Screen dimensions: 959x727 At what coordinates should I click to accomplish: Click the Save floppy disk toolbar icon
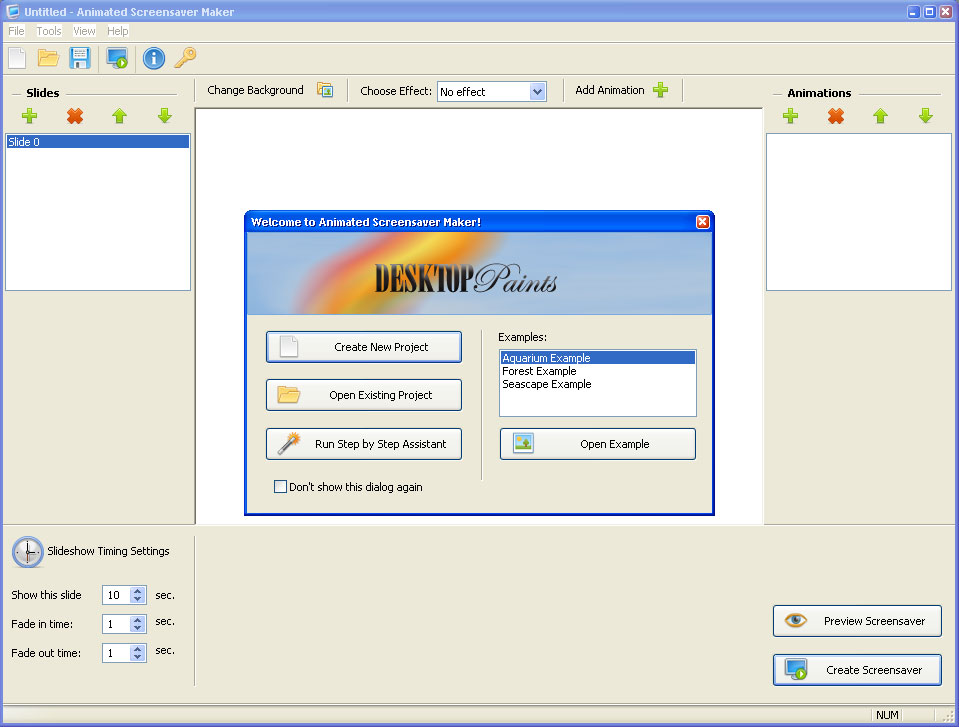[x=80, y=58]
